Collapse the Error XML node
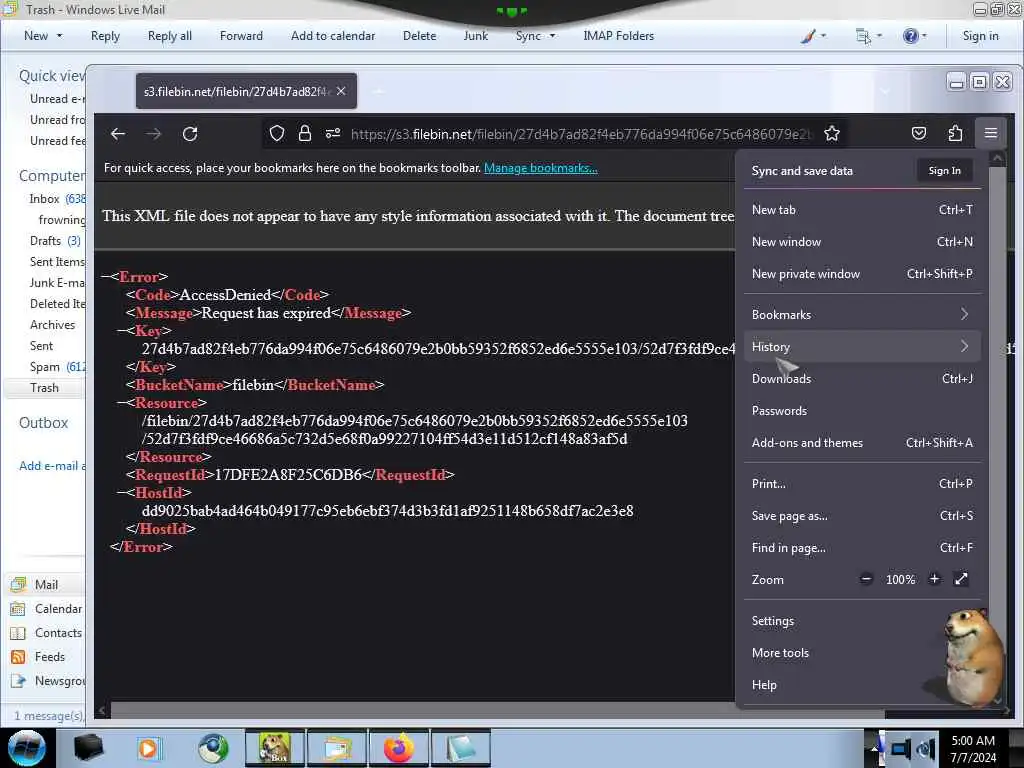The width and height of the screenshot is (1024, 768). pos(105,277)
